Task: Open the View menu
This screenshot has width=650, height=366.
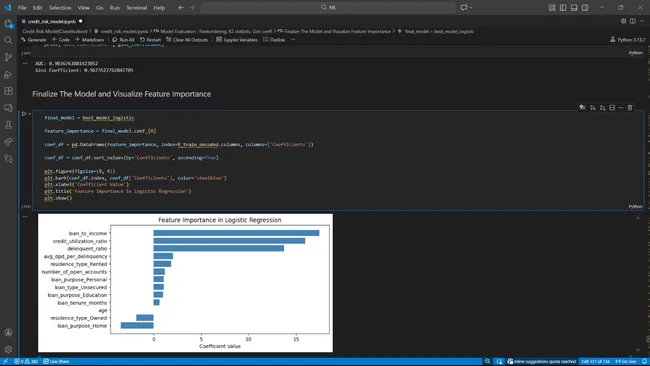Action: pyautogui.click(x=83, y=7)
